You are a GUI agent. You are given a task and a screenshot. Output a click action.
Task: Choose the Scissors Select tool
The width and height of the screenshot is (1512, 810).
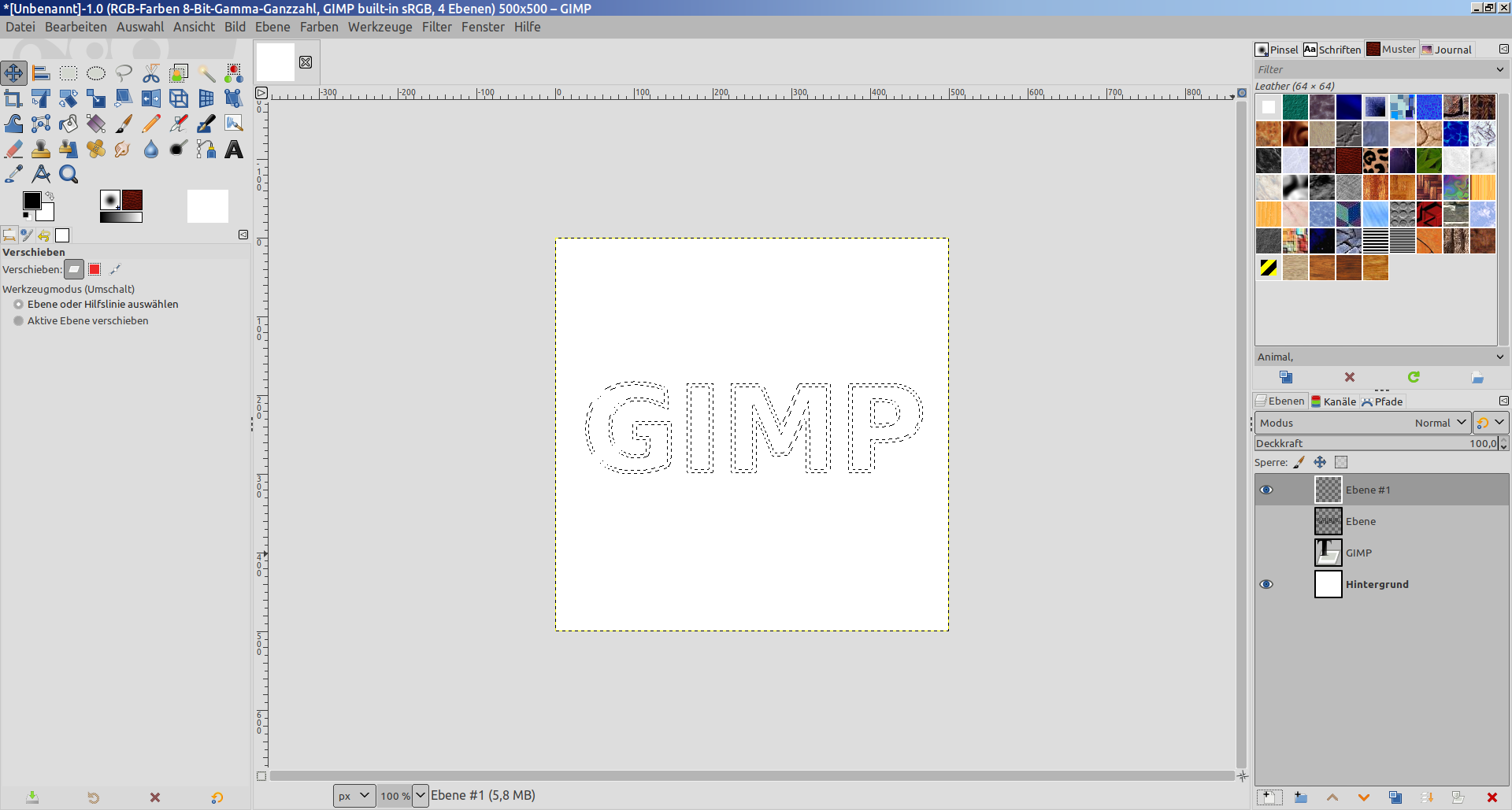[151, 73]
